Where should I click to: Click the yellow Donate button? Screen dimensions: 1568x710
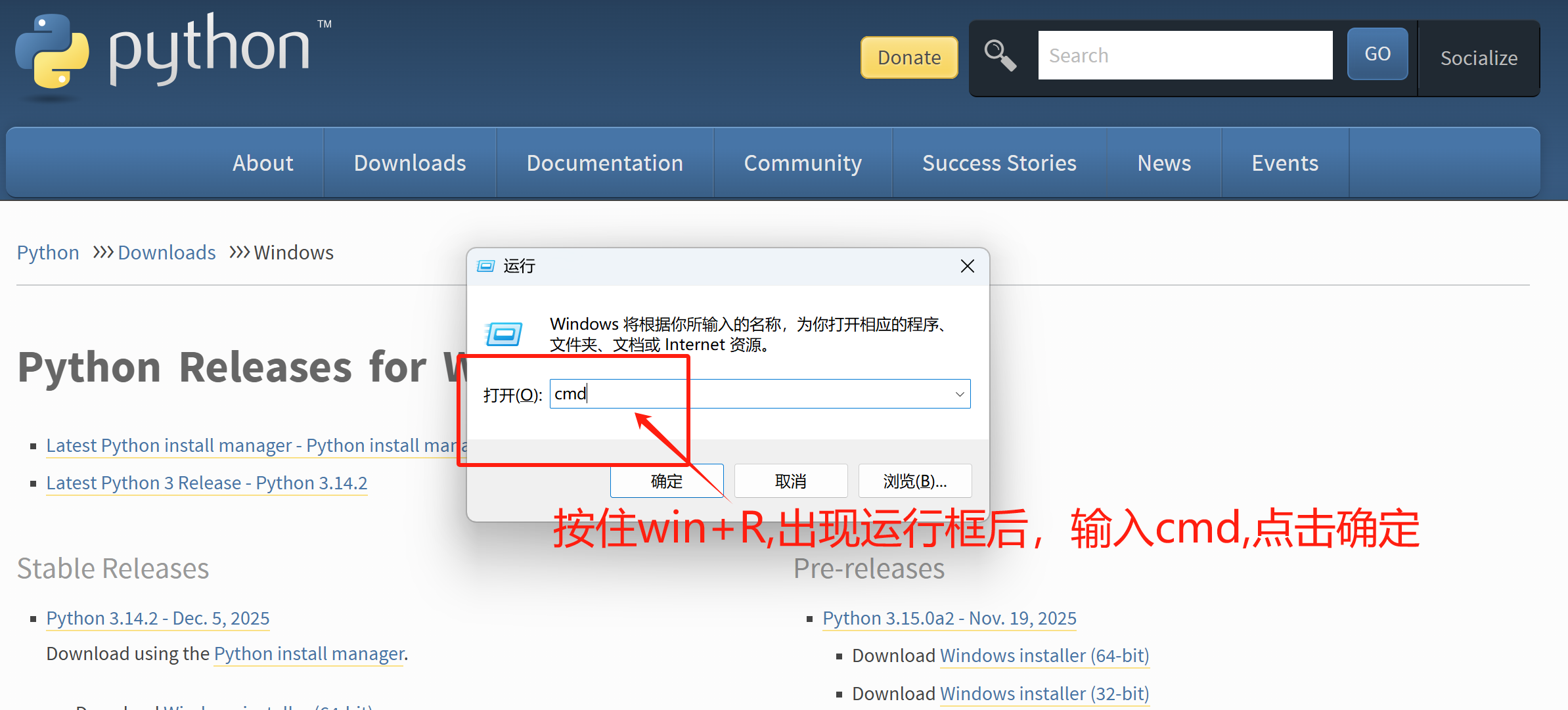909,57
